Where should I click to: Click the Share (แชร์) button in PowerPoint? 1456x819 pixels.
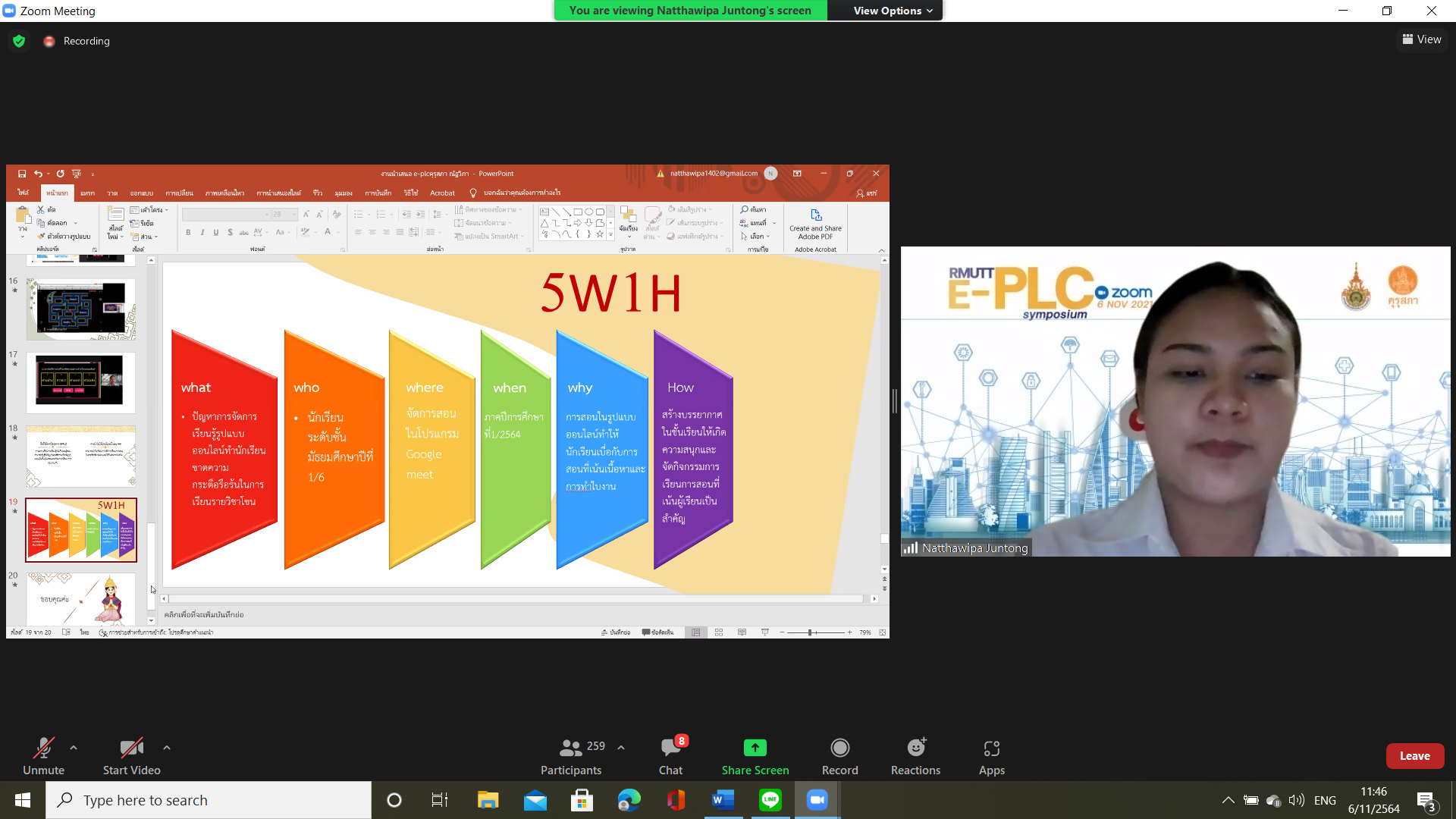pyautogui.click(x=867, y=193)
